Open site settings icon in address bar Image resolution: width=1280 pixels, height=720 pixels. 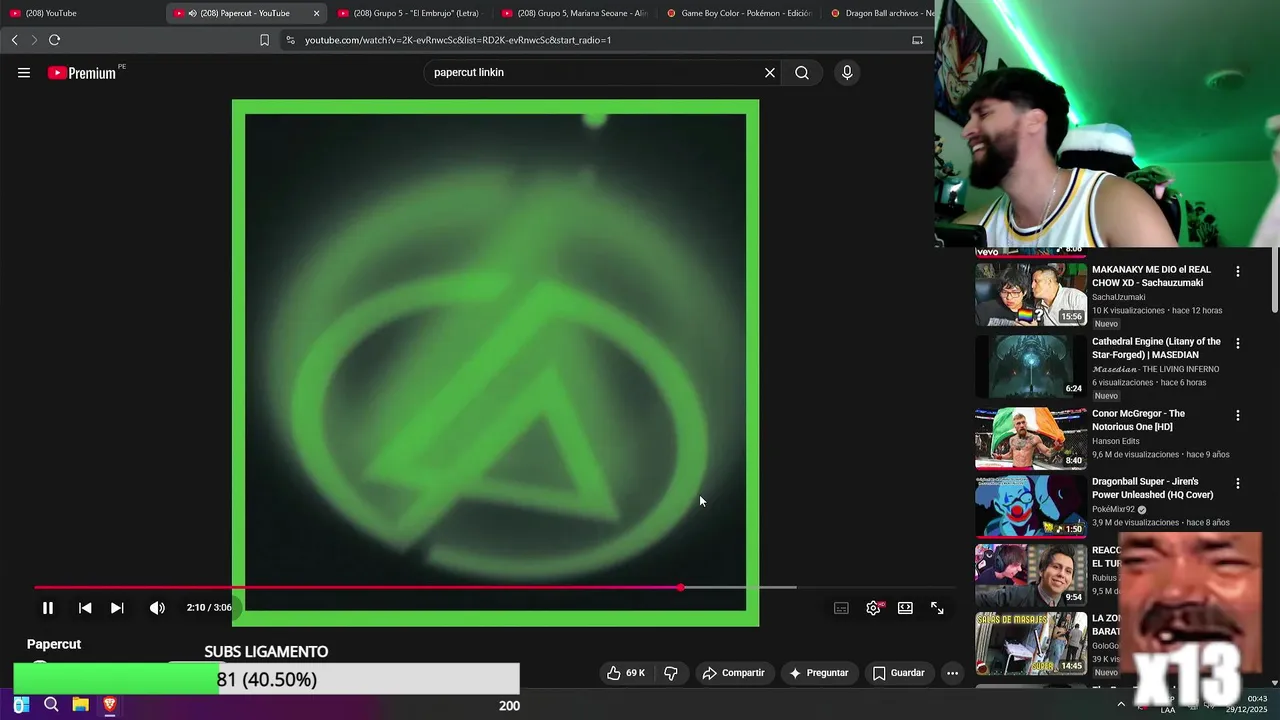point(290,40)
